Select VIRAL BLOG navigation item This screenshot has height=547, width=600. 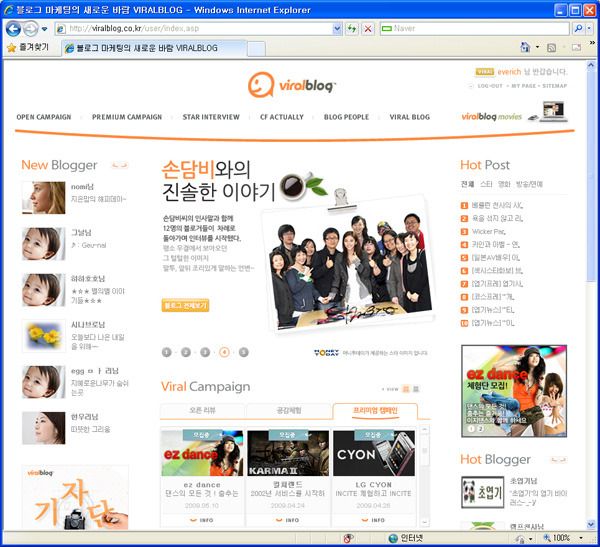pyautogui.click(x=409, y=117)
